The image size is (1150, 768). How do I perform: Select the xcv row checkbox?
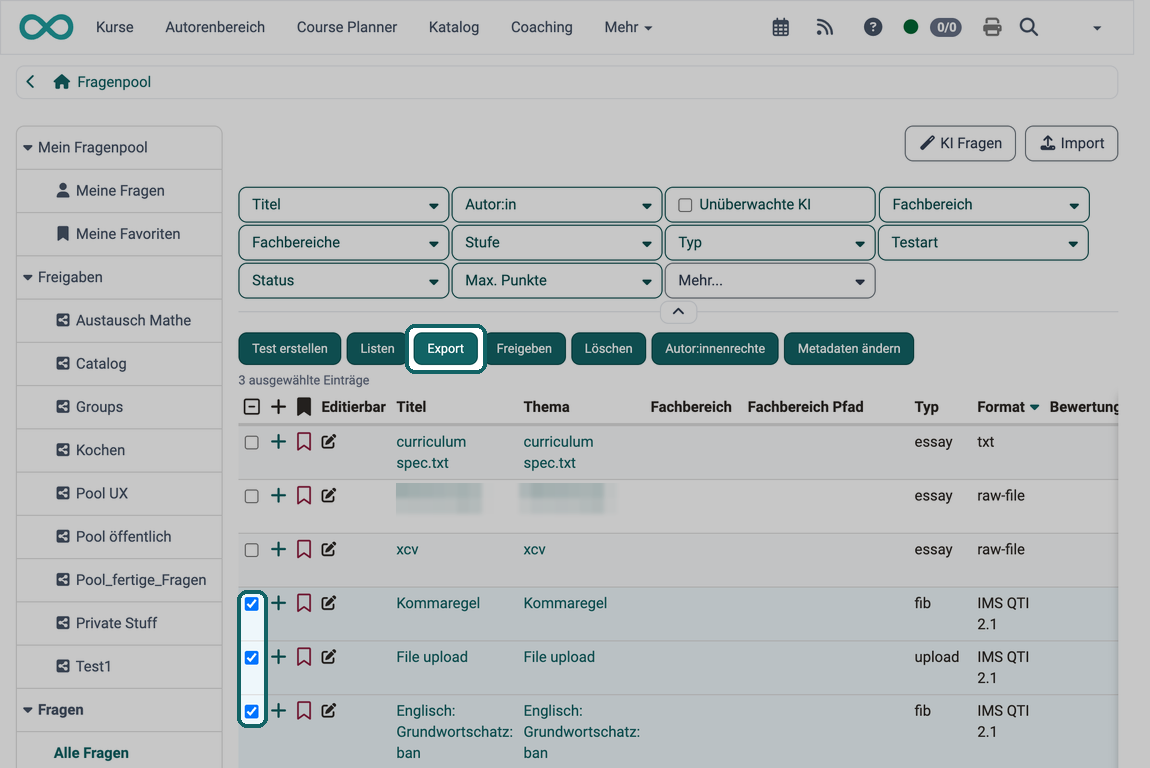[x=252, y=550]
